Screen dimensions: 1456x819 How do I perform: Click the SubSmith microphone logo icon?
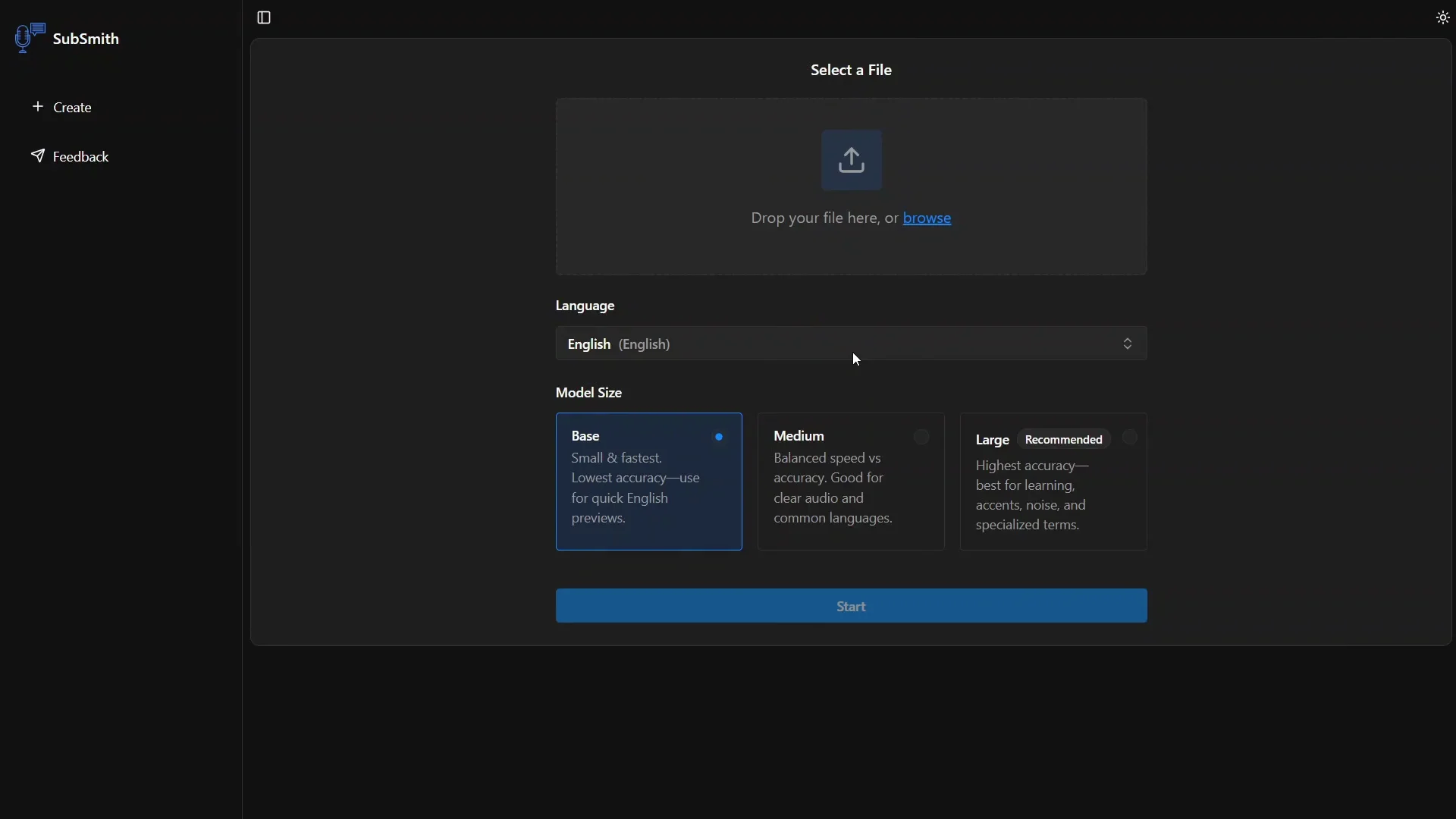click(30, 37)
